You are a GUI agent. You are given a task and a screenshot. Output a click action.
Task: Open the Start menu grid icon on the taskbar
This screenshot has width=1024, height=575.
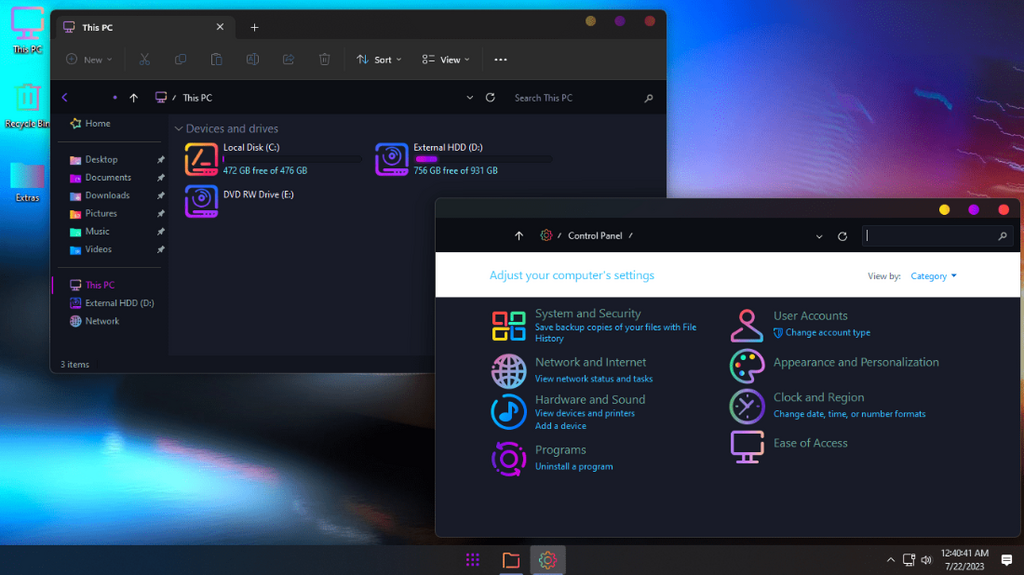[x=473, y=560]
